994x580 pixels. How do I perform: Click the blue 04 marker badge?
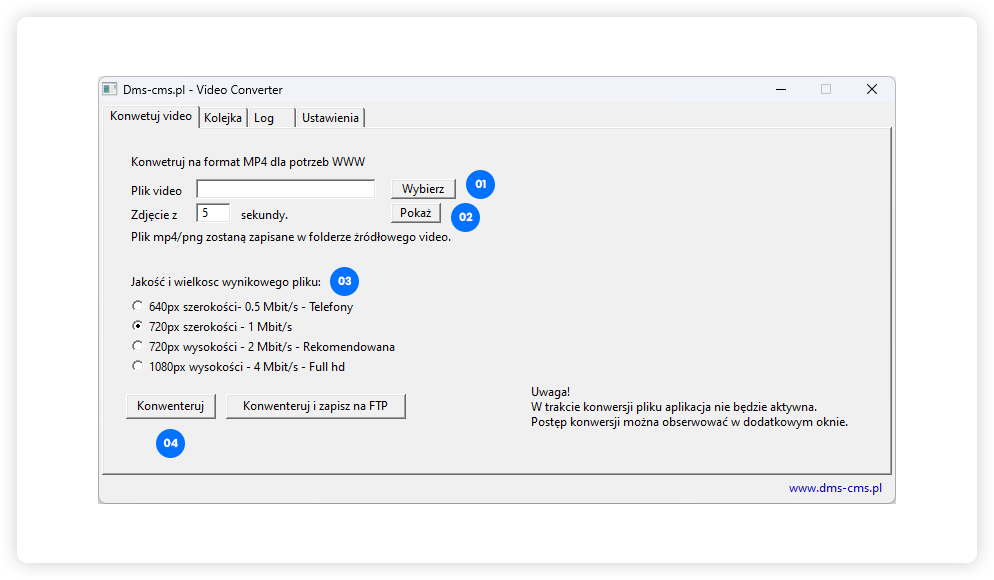(171, 442)
